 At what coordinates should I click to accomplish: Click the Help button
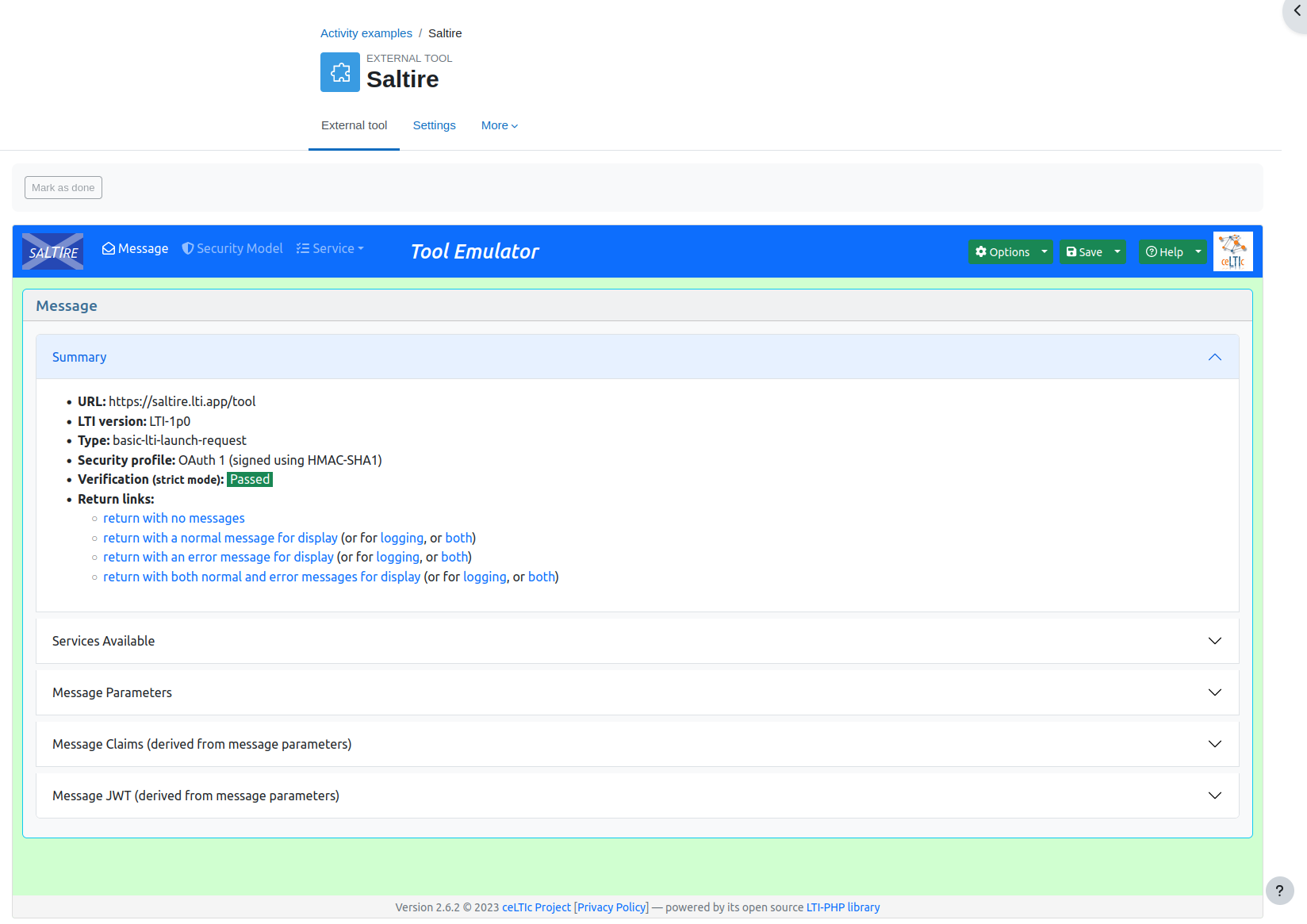1164,251
